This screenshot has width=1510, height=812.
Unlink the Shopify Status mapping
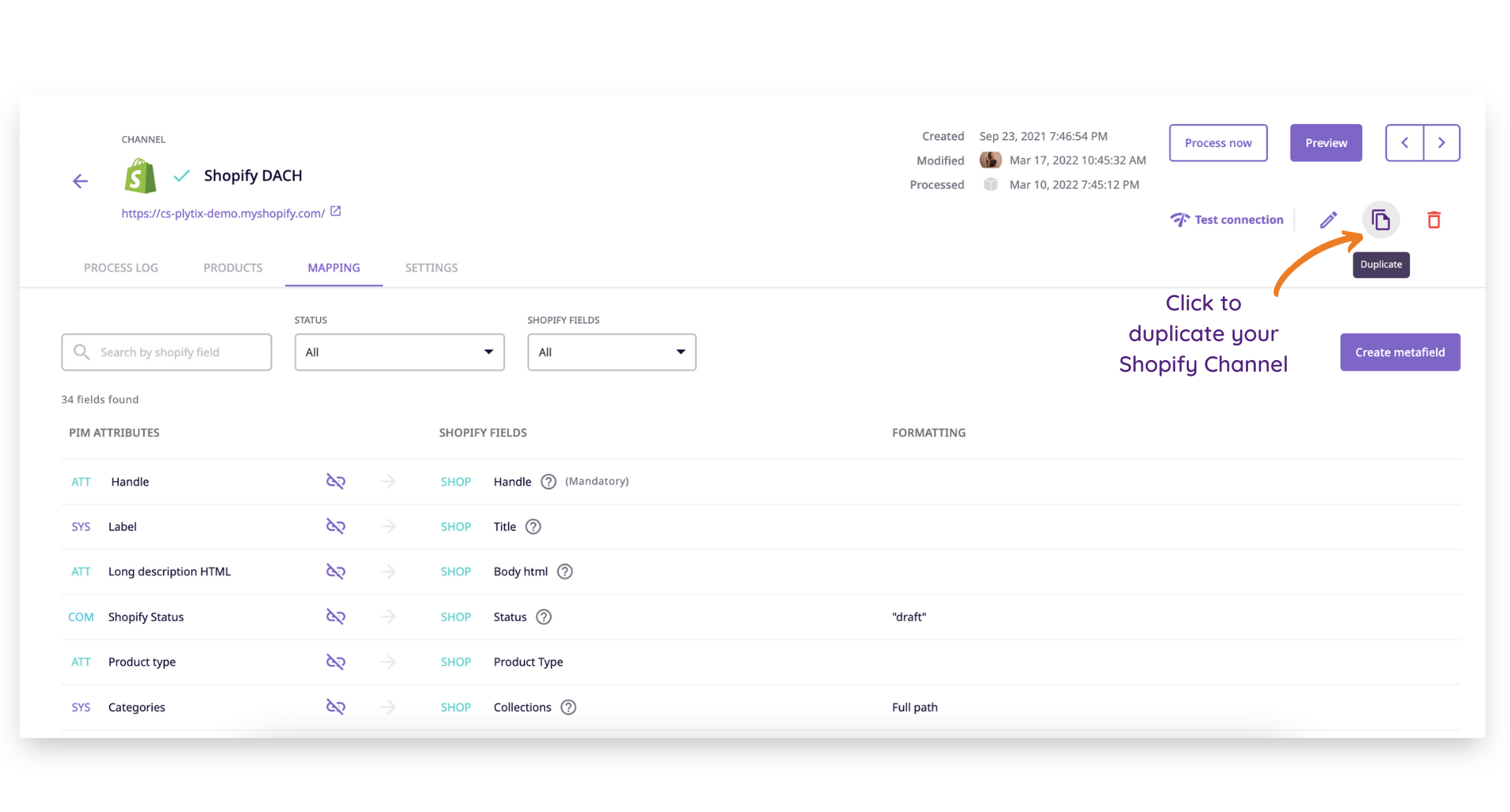click(336, 617)
